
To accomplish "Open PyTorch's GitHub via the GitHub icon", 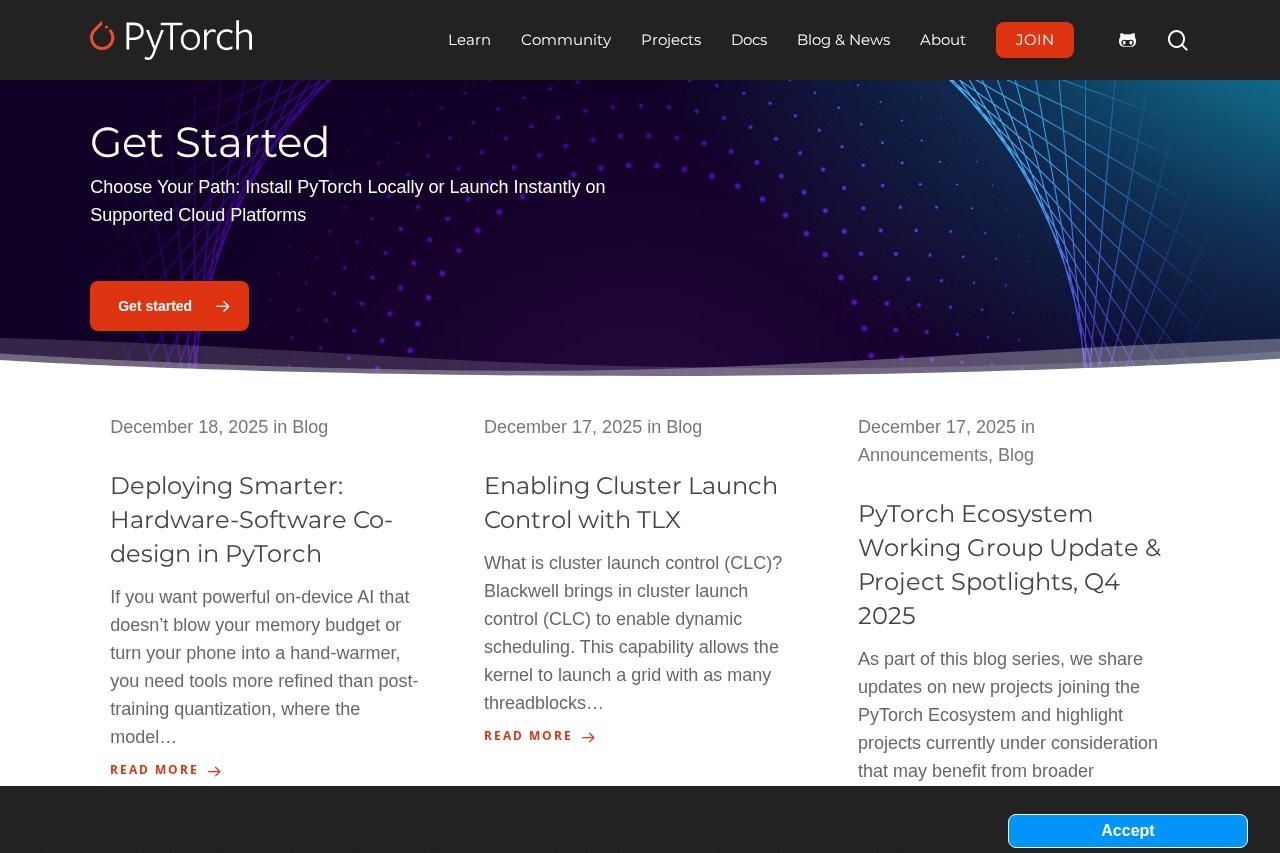I will pos(1127,39).
